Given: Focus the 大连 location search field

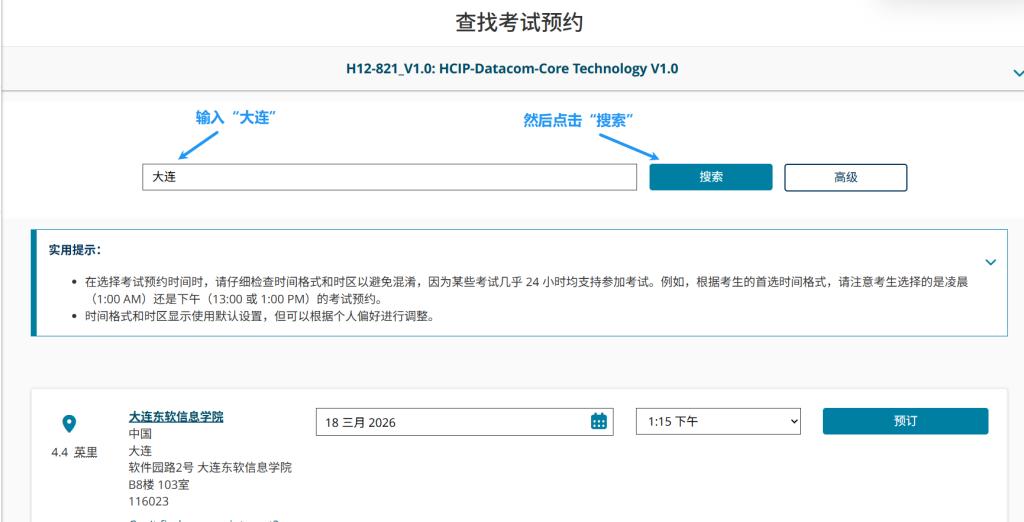Looking at the screenshot, I should 389,177.
